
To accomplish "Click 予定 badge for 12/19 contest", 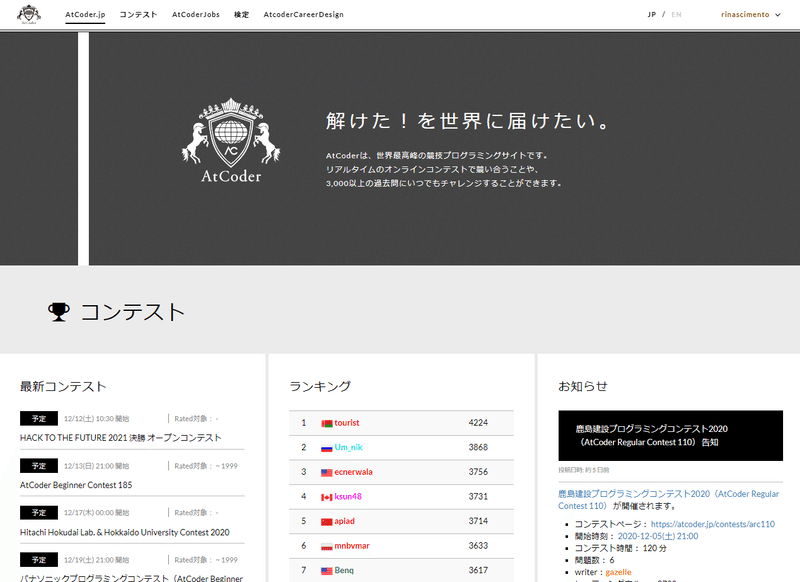I will click(x=39, y=560).
